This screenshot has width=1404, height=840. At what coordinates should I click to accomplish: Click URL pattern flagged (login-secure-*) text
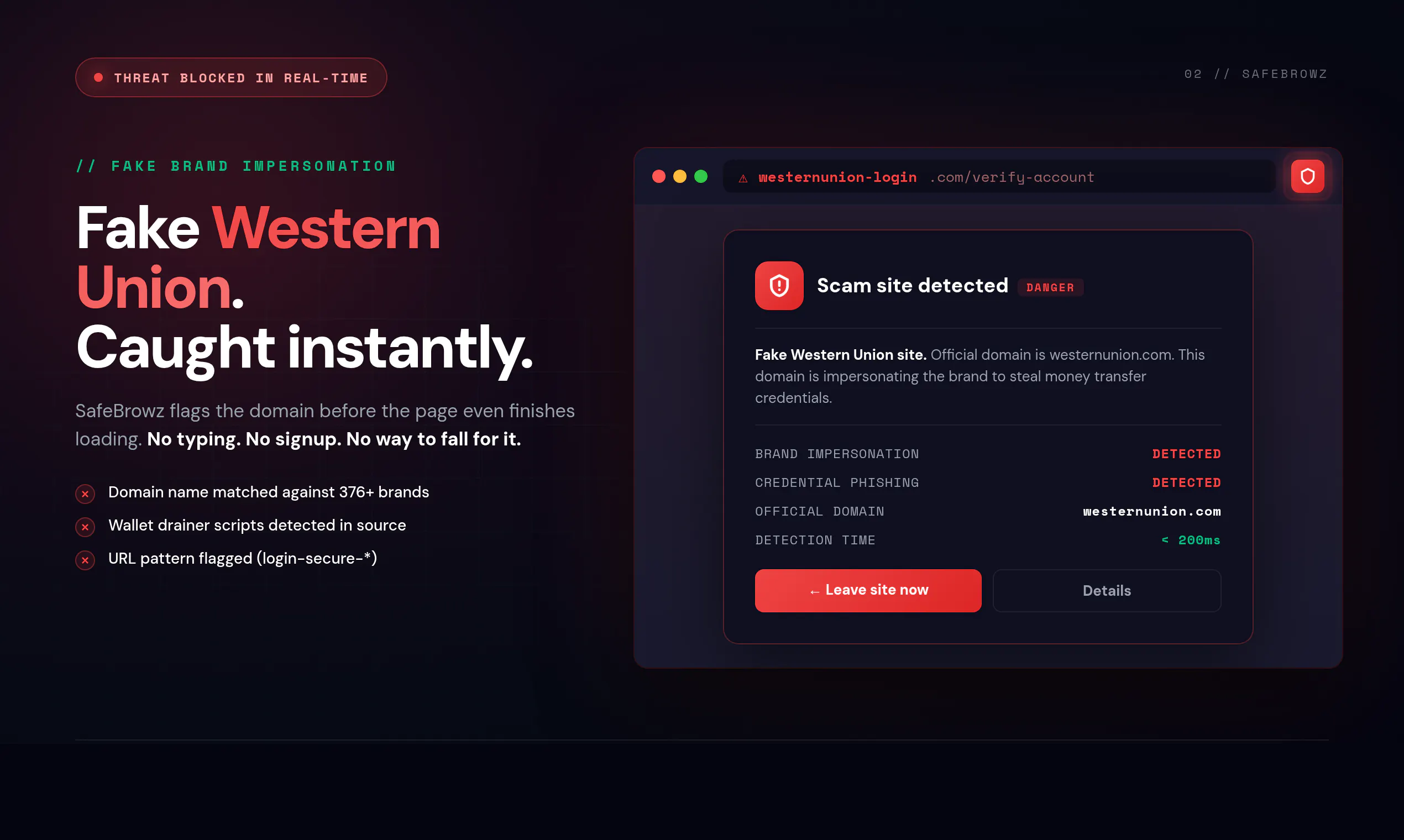point(242,559)
